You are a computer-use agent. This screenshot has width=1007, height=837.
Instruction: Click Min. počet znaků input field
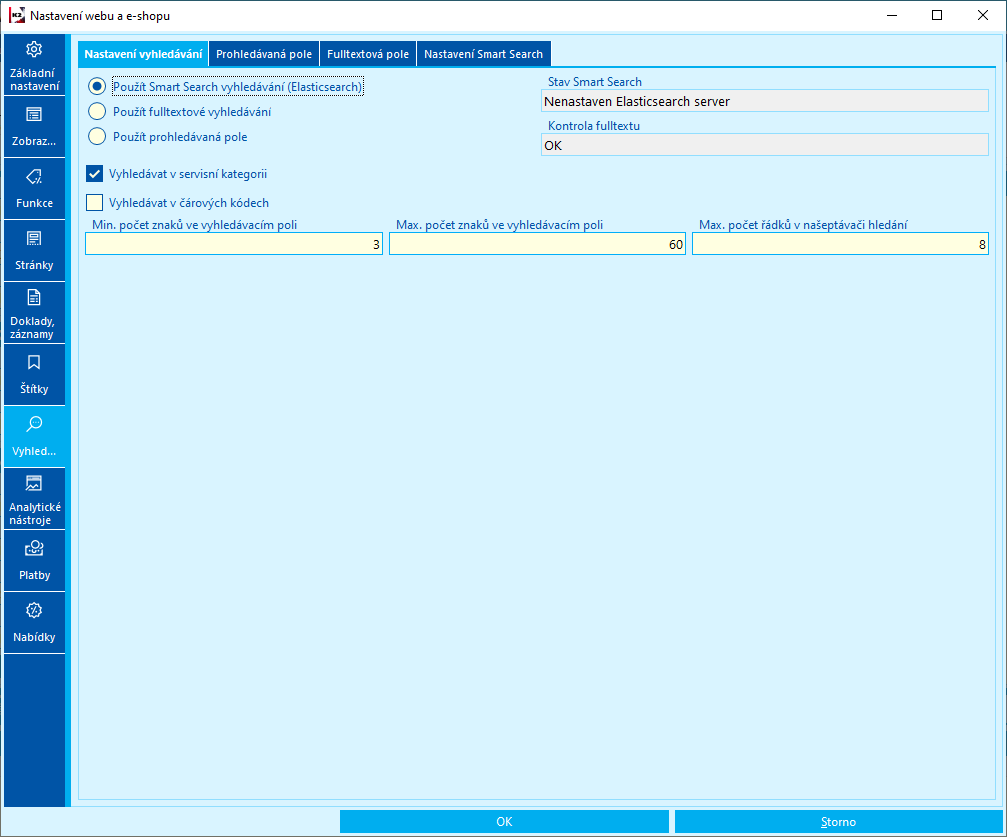click(234, 244)
